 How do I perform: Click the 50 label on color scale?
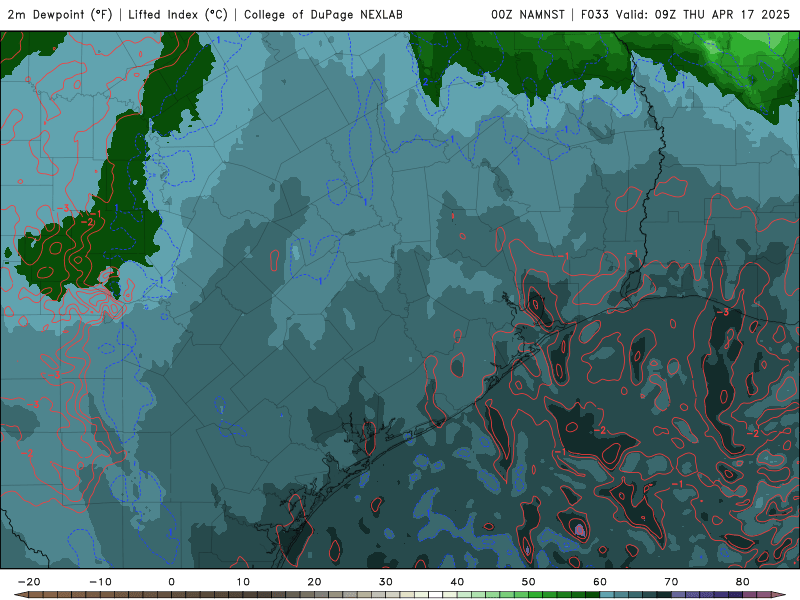point(529,582)
